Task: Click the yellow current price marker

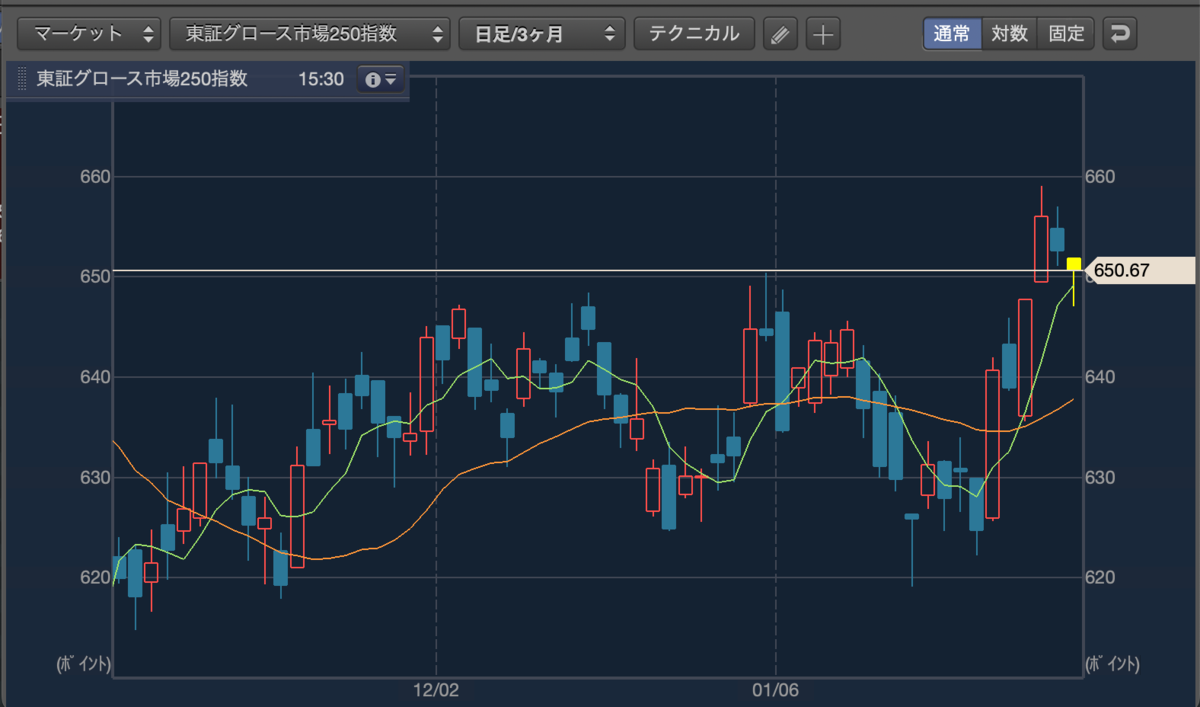Action: tap(1074, 264)
